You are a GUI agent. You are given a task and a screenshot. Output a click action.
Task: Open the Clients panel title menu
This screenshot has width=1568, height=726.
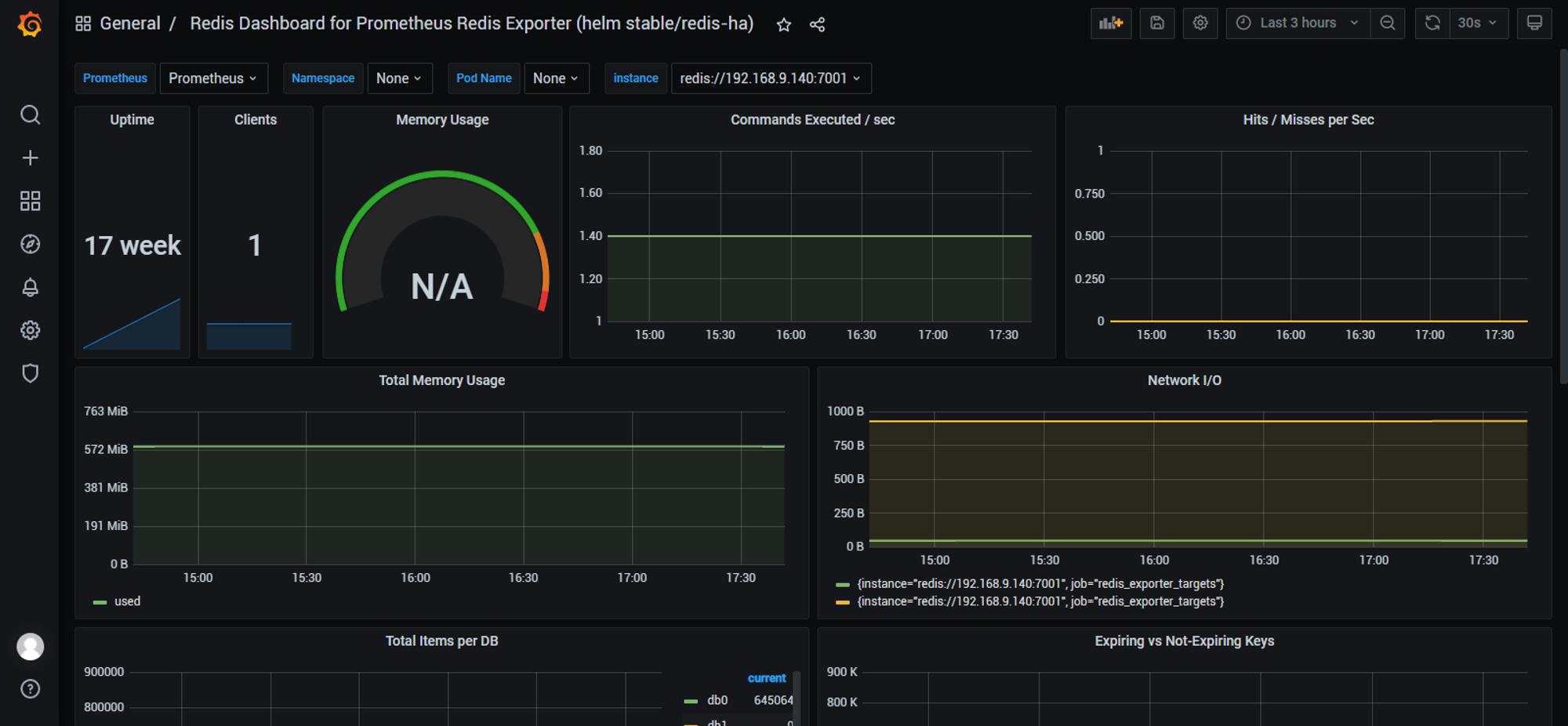click(x=256, y=120)
